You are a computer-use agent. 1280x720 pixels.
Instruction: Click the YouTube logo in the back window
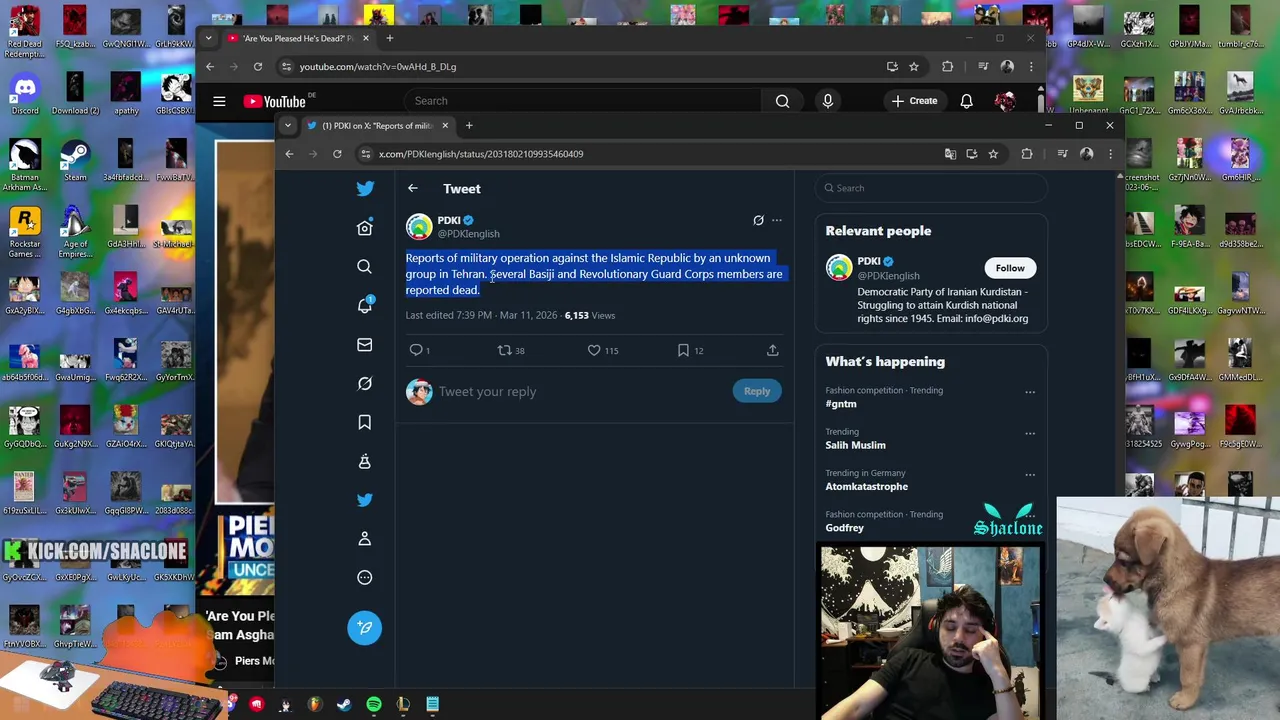(x=275, y=101)
